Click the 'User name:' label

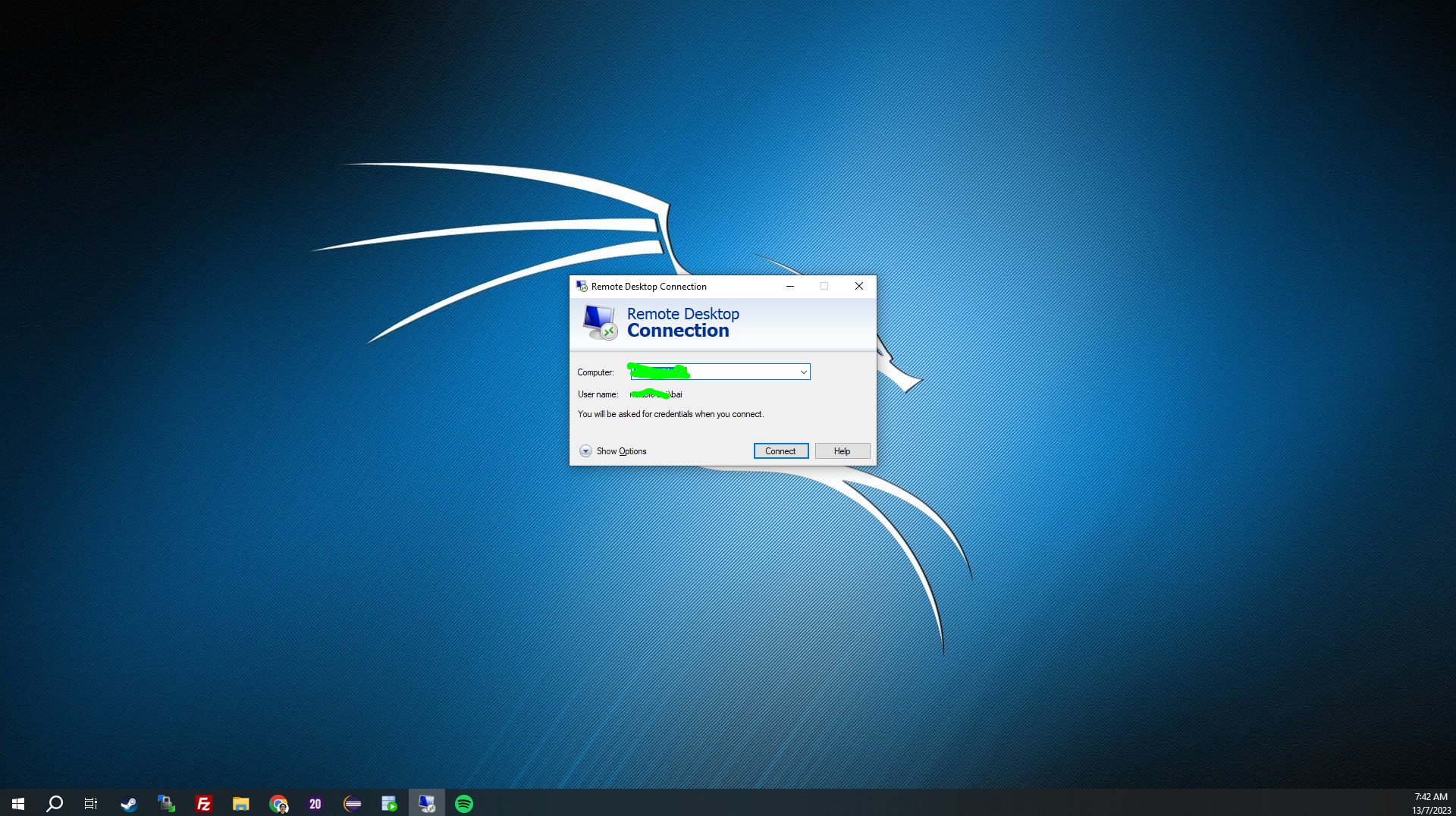pyautogui.click(x=598, y=394)
